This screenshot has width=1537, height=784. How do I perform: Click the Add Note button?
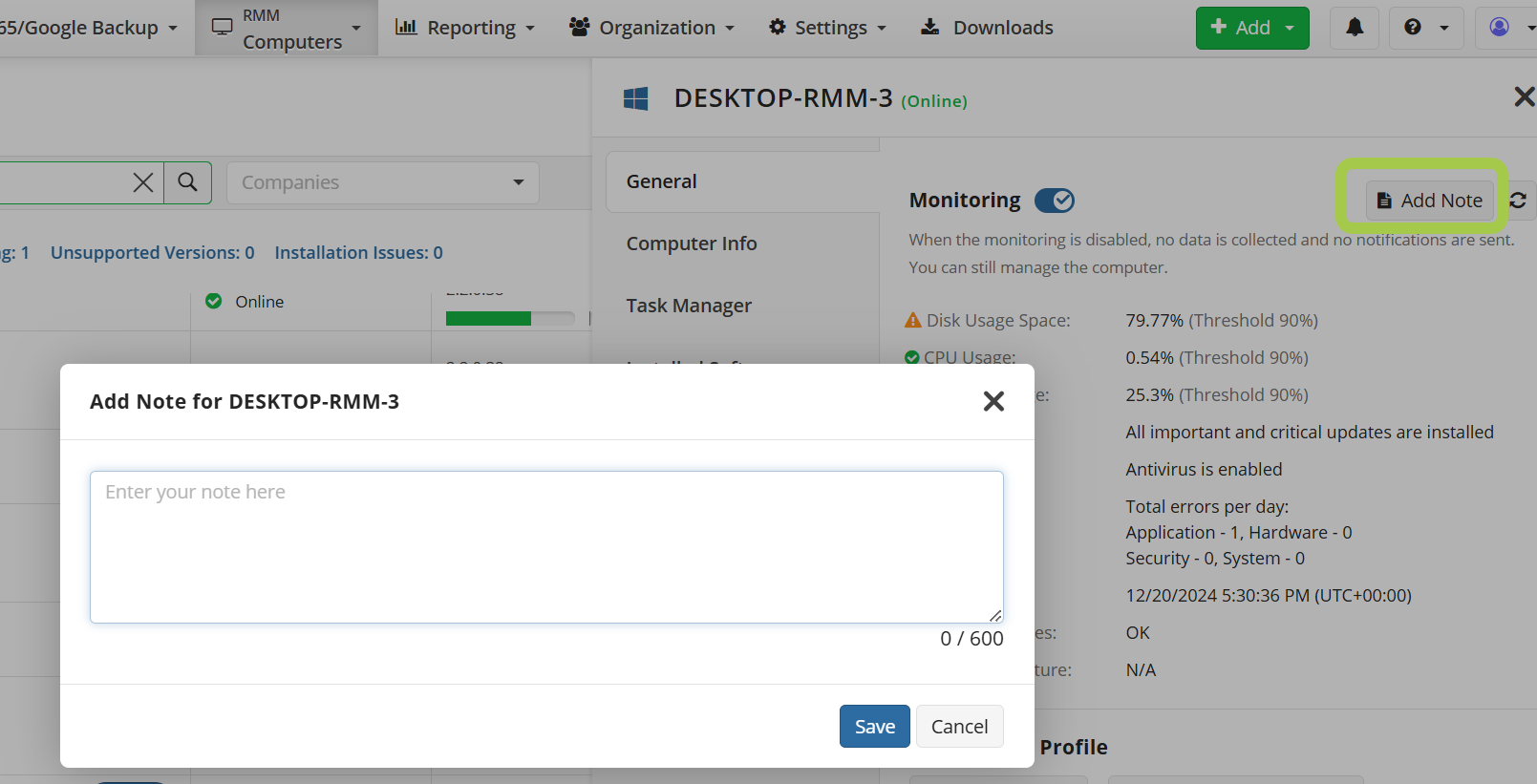click(1429, 201)
